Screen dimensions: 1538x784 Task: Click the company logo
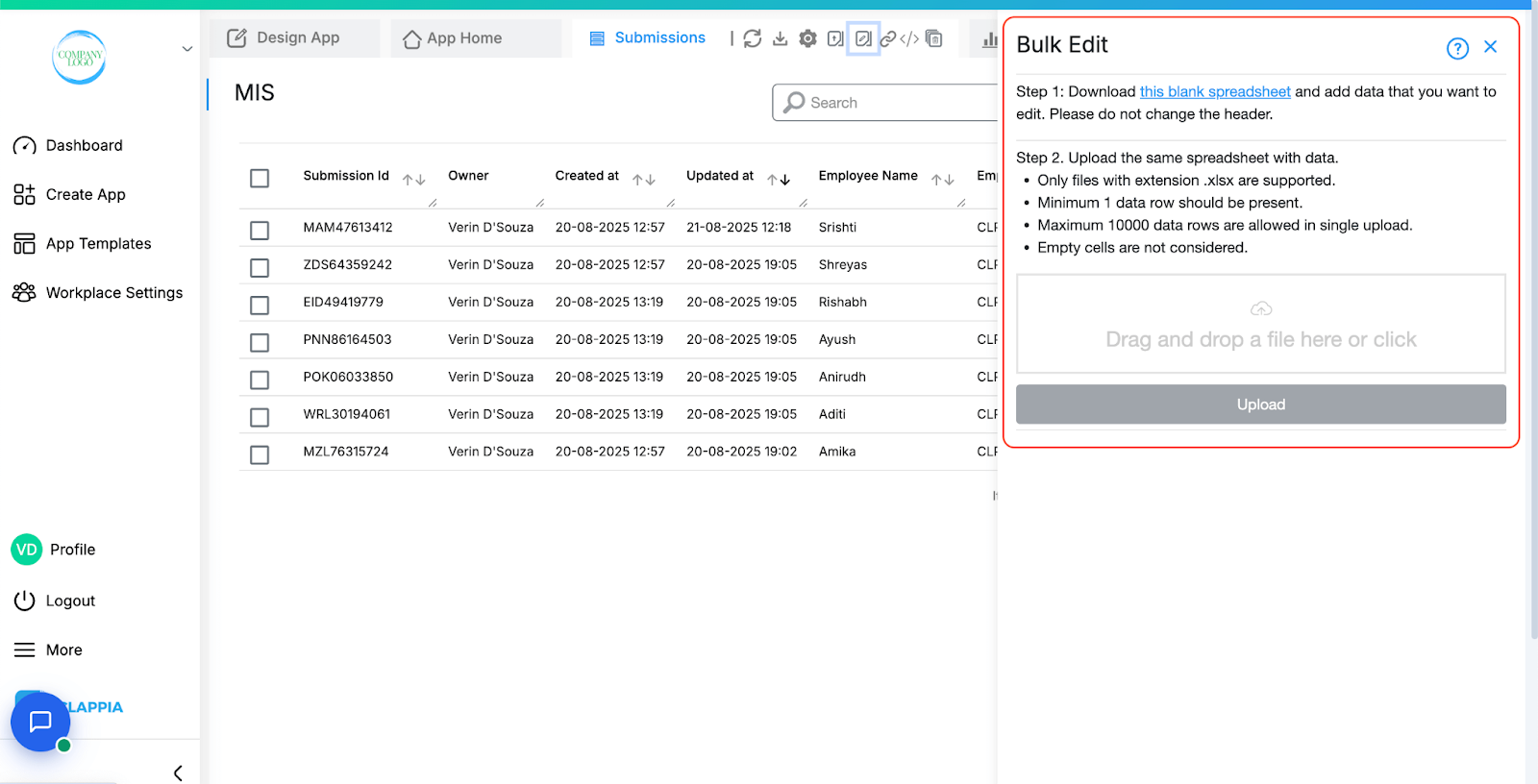pos(79,58)
